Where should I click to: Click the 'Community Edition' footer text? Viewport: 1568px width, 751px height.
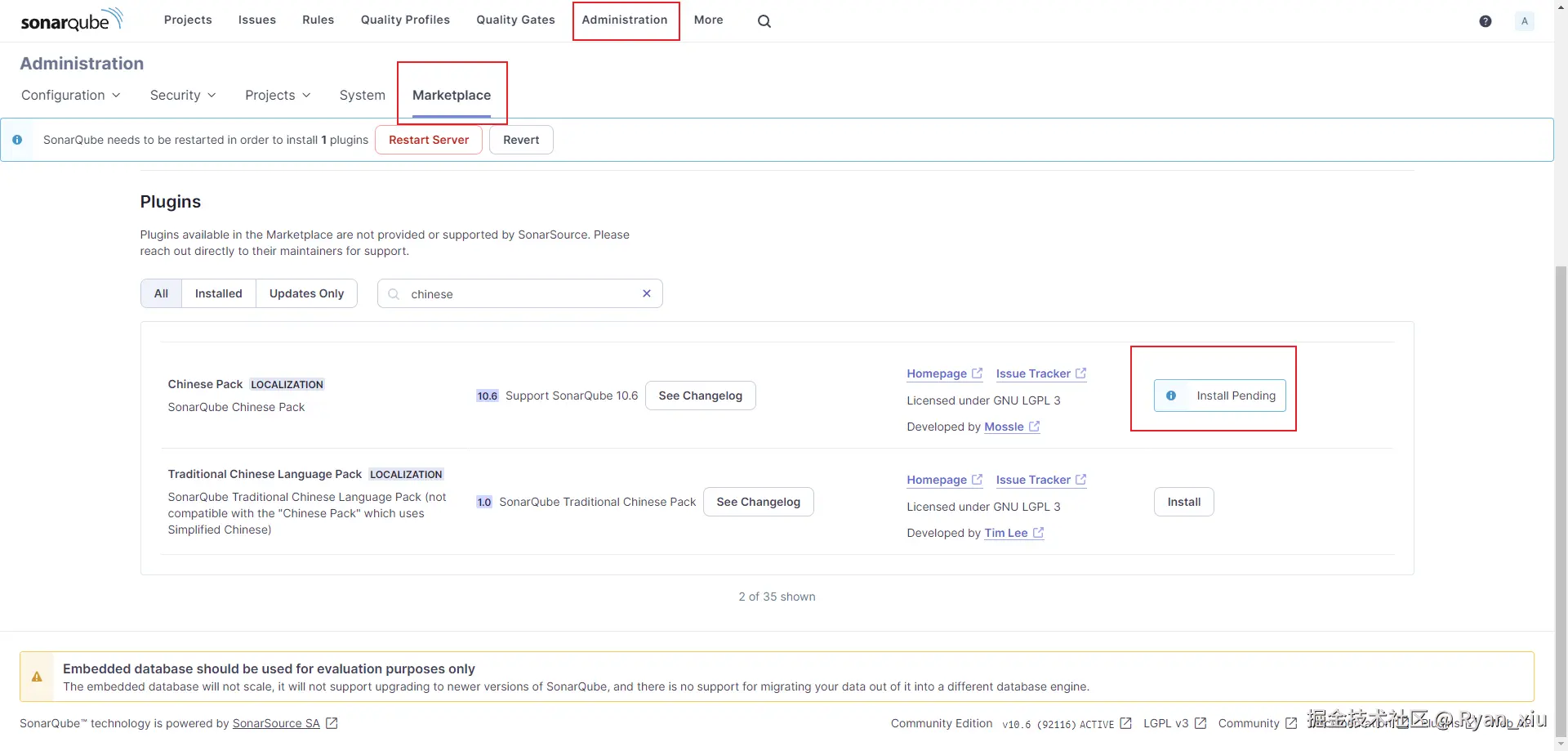click(942, 723)
